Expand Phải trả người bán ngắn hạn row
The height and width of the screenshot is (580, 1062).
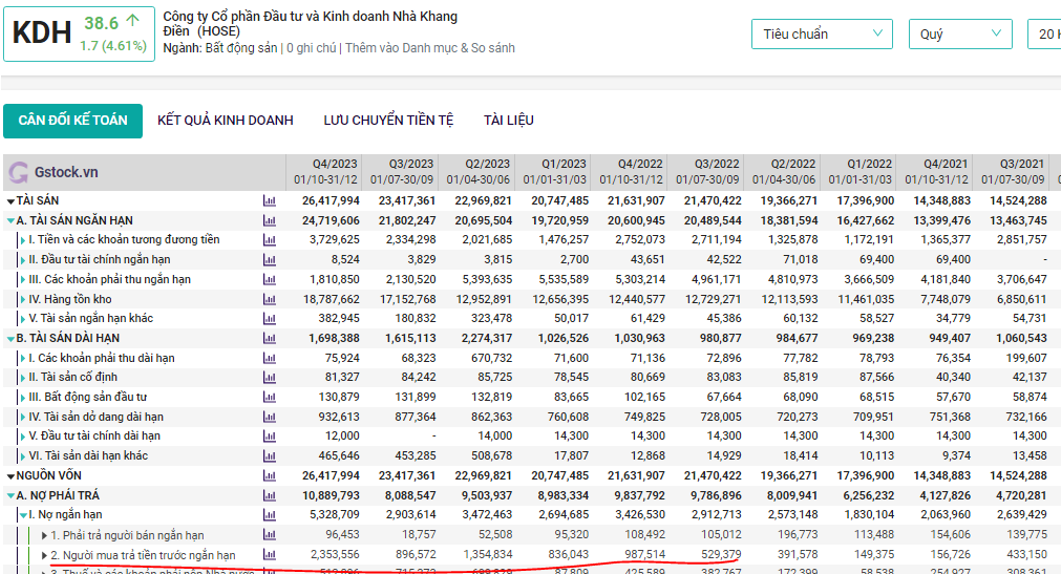click(44, 536)
